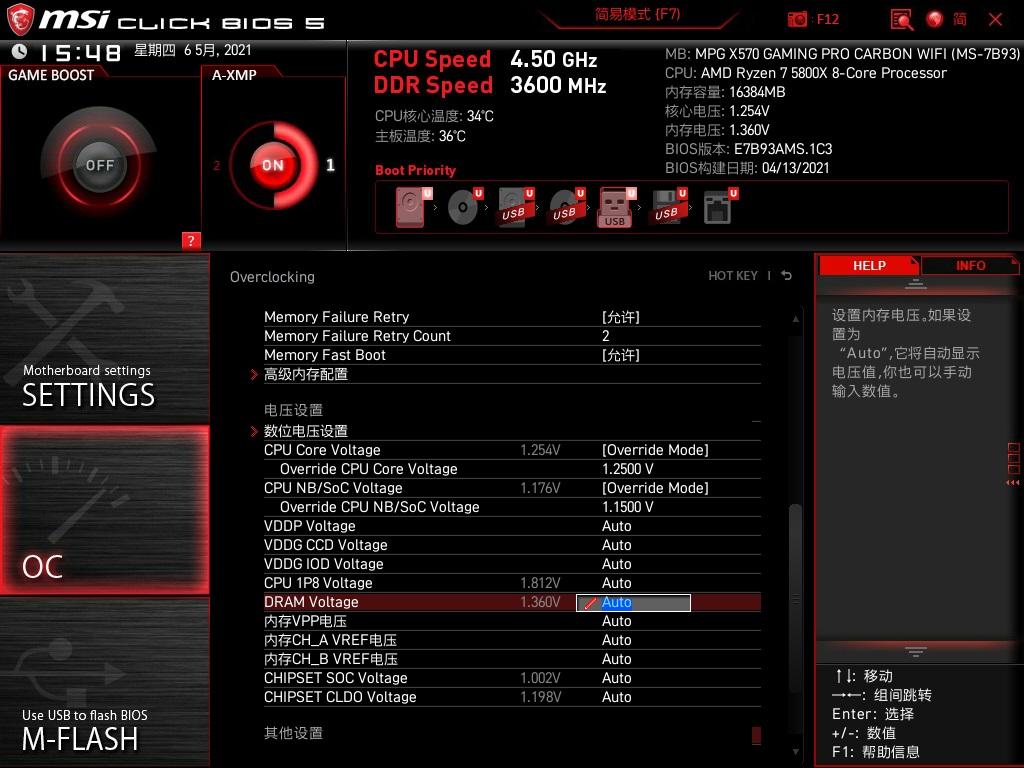Change Memory Failure Retry value
Viewport: 1024px width, 768px height.
tap(620, 317)
